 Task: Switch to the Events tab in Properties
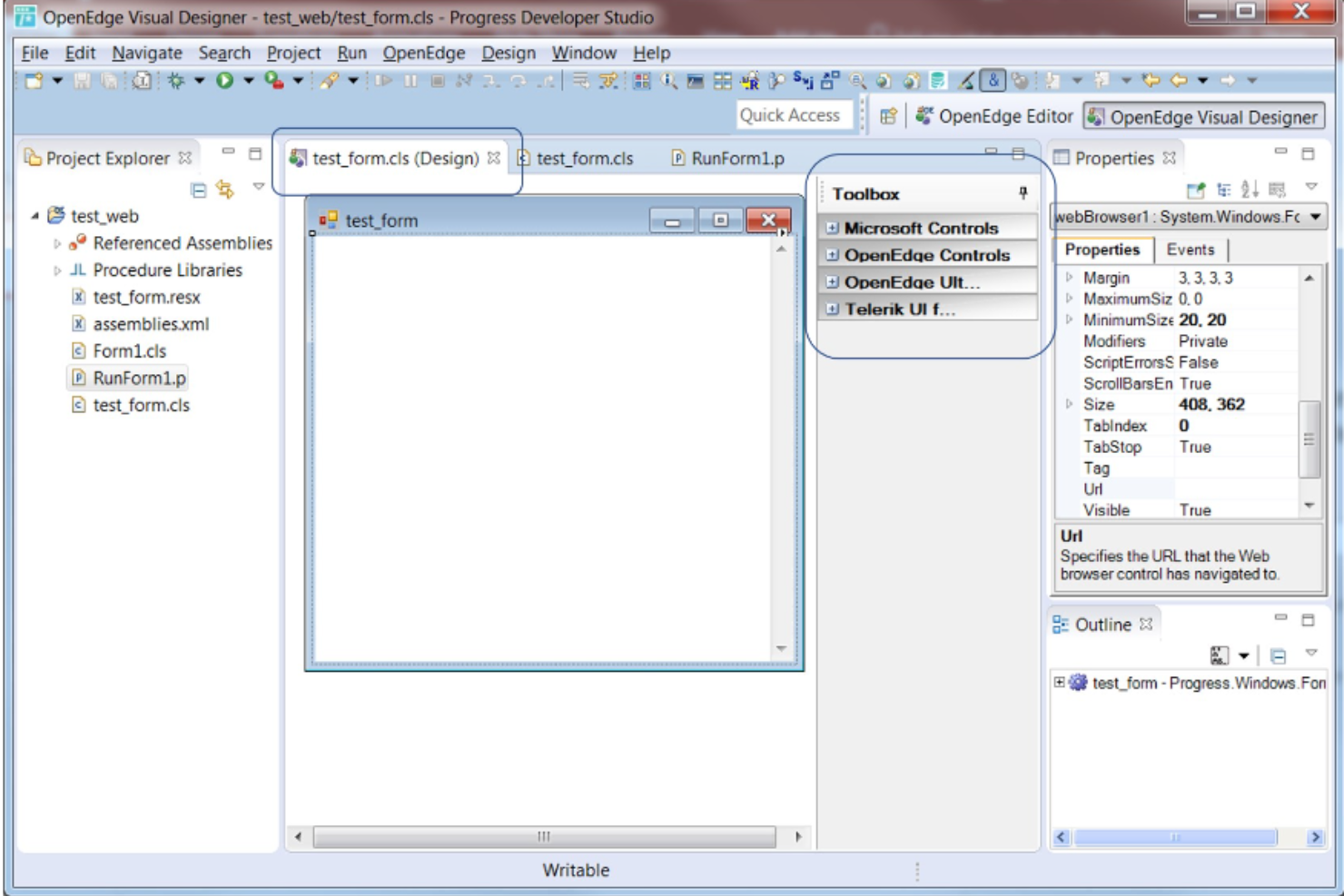1191,250
